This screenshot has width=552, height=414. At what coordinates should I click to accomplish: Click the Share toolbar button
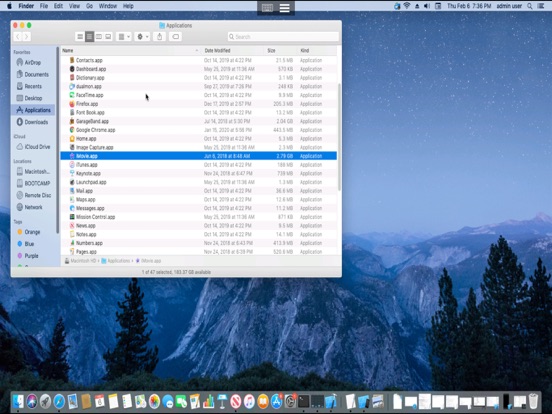tap(159, 37)
